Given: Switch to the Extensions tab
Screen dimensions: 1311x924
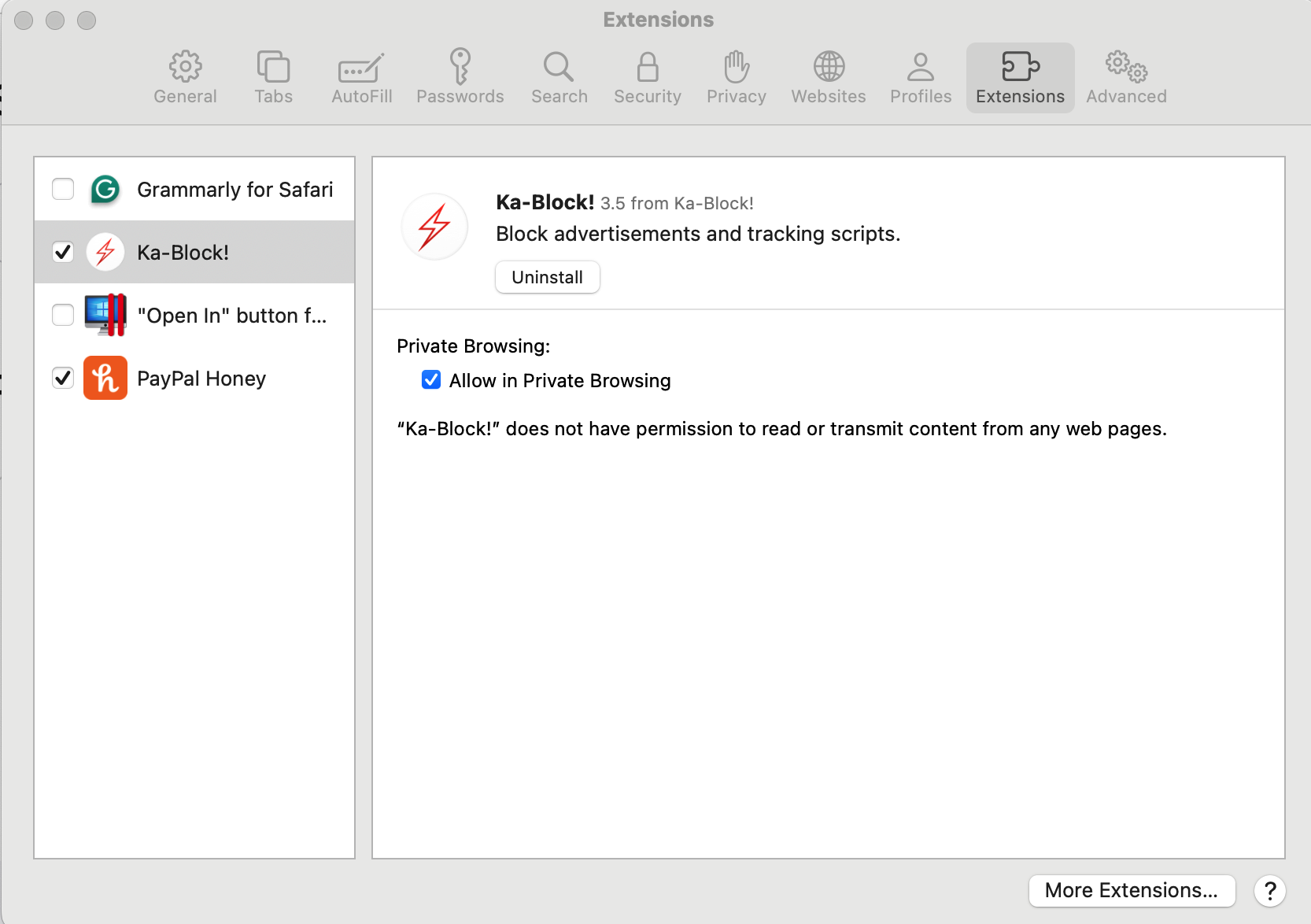Looking at the screenshot, I should pos(1020,78).
